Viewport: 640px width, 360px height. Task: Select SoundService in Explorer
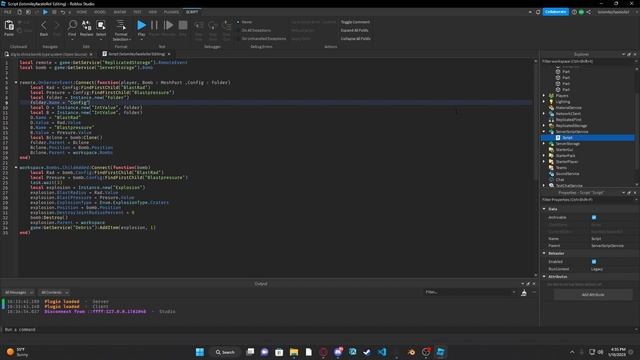567,174
